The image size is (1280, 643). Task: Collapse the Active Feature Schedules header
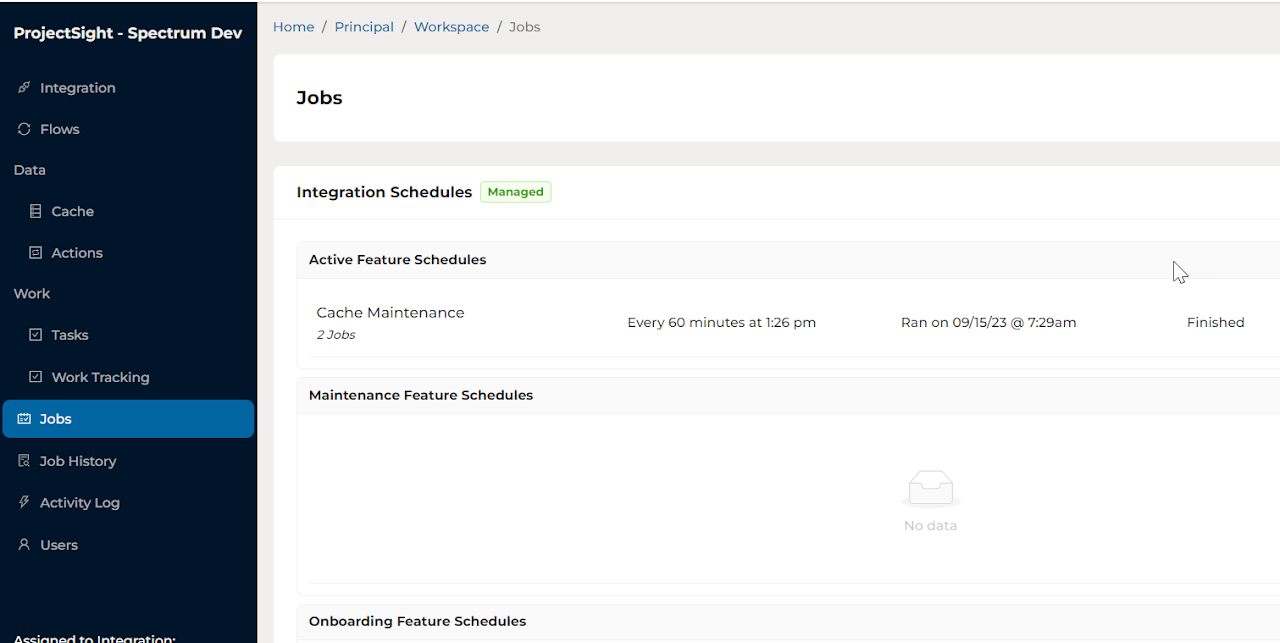click(788, 260)
